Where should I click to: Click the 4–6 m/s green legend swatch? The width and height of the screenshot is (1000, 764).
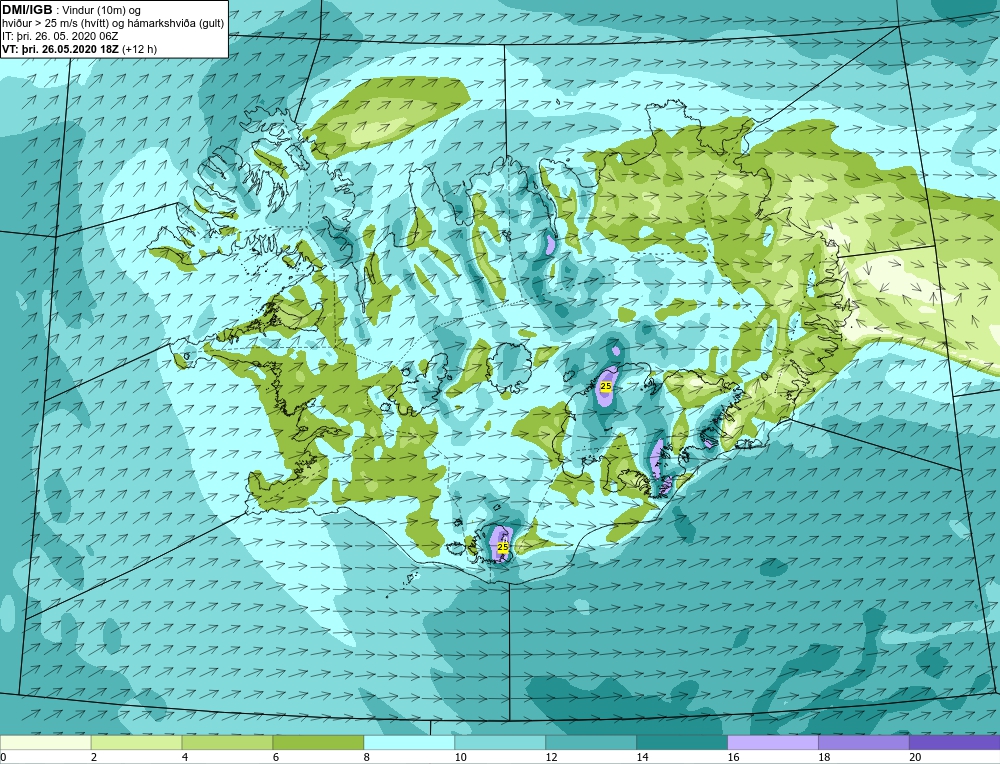pos(227,742)
